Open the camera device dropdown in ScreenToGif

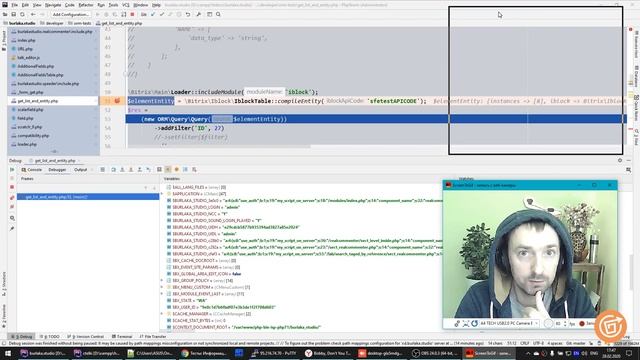tap(509, 323)
